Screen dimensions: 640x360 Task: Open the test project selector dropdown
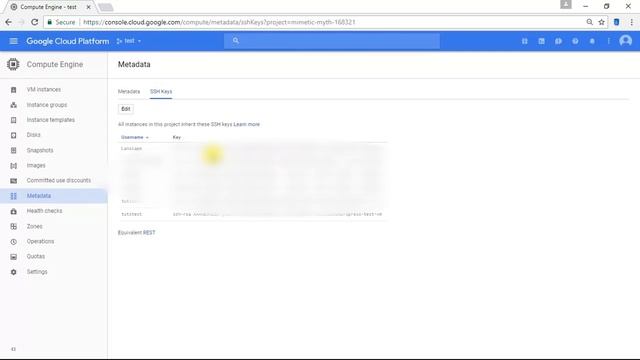click(129, 41)
